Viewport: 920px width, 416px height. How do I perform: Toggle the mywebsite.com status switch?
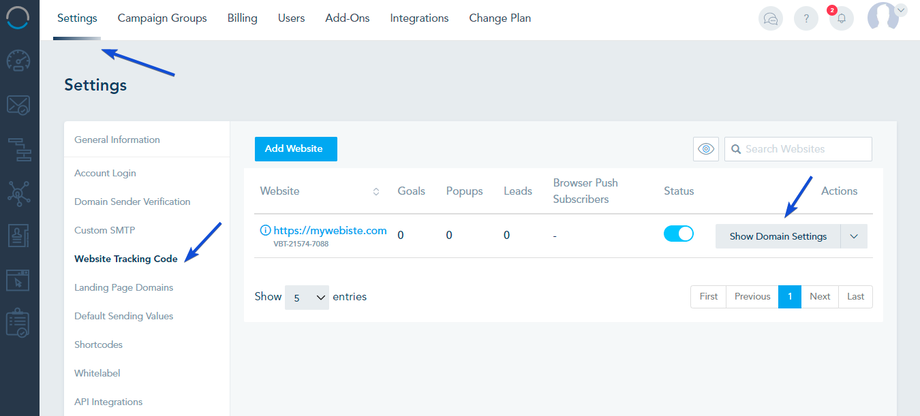679,235
